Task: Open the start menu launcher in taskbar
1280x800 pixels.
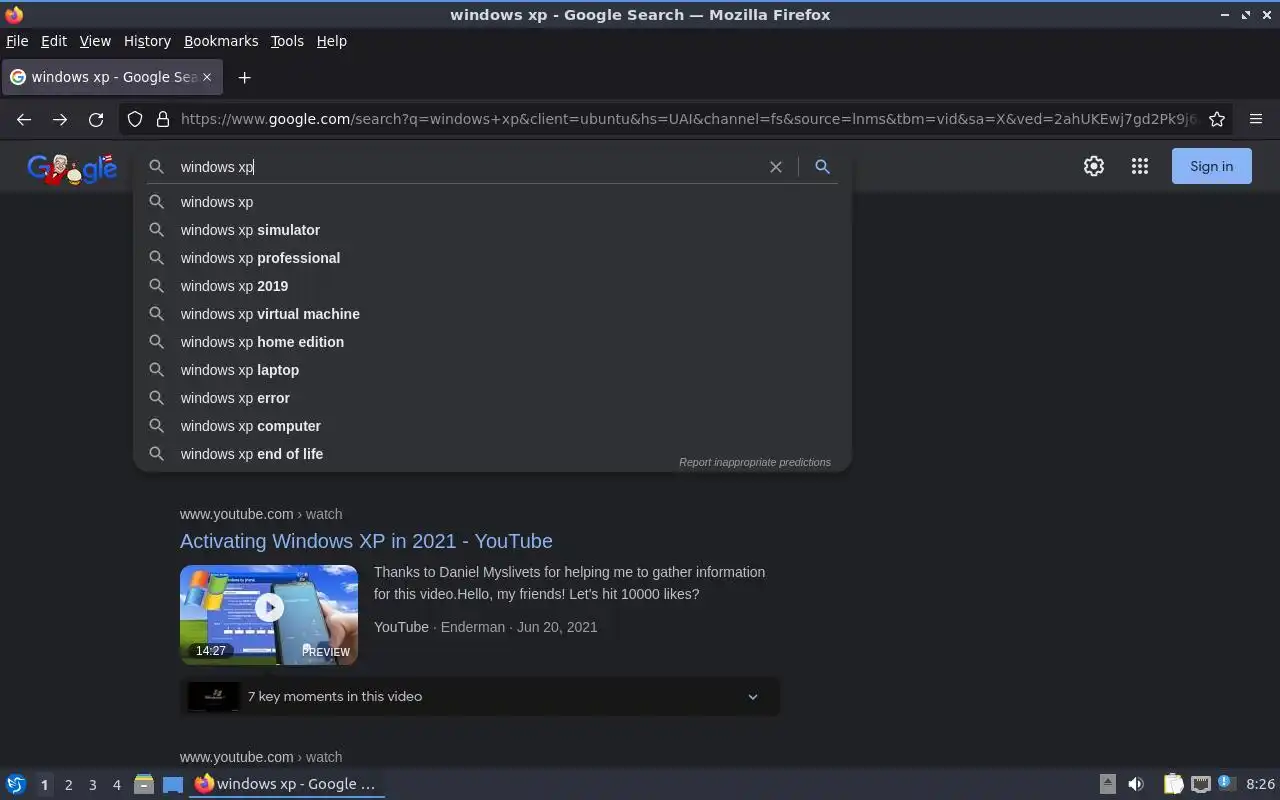Action: point(16,784)
